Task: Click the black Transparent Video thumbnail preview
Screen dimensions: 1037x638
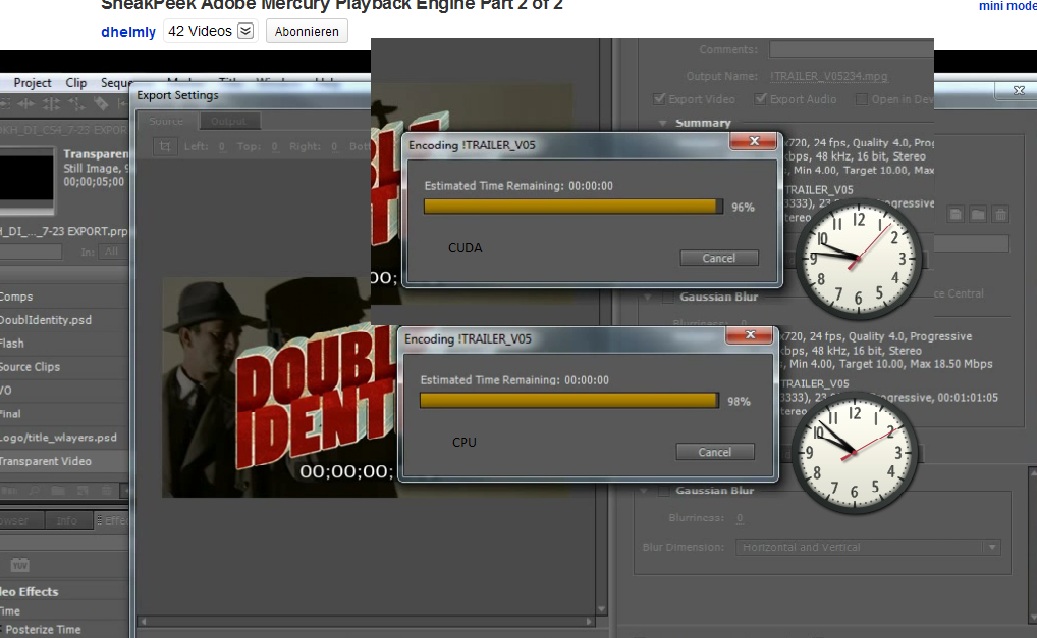Action: tap(26, 177)
